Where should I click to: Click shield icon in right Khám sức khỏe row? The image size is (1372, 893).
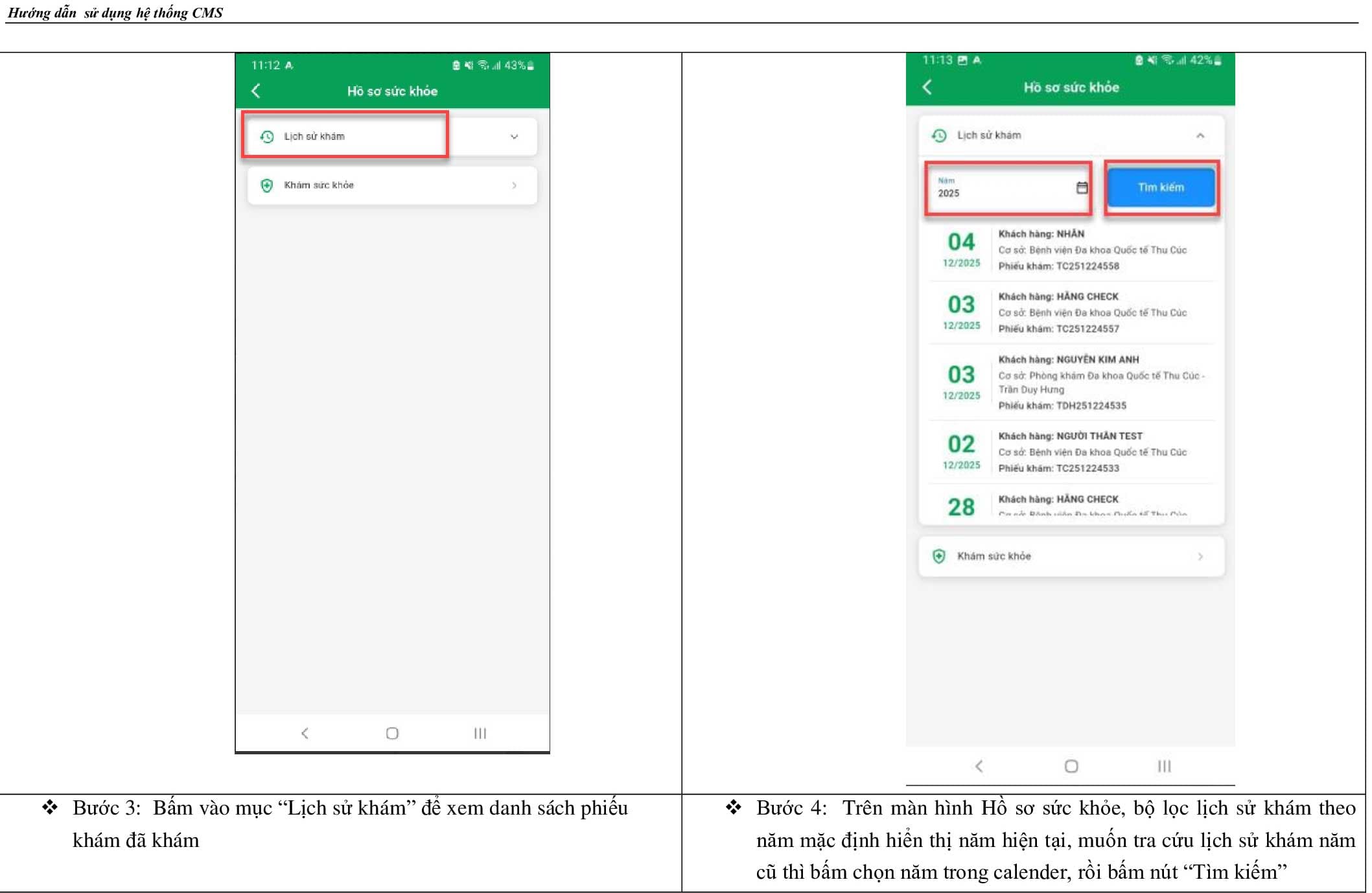click(938, 556)
